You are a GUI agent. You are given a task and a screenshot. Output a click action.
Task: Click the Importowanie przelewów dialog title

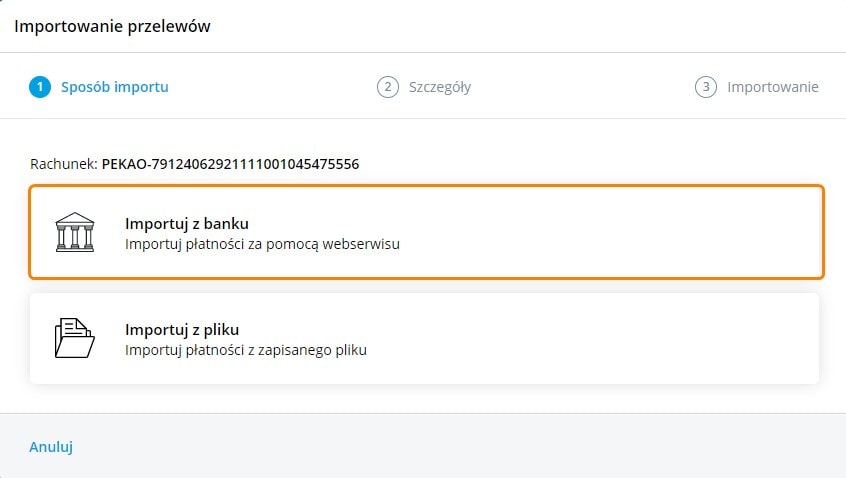112,26
